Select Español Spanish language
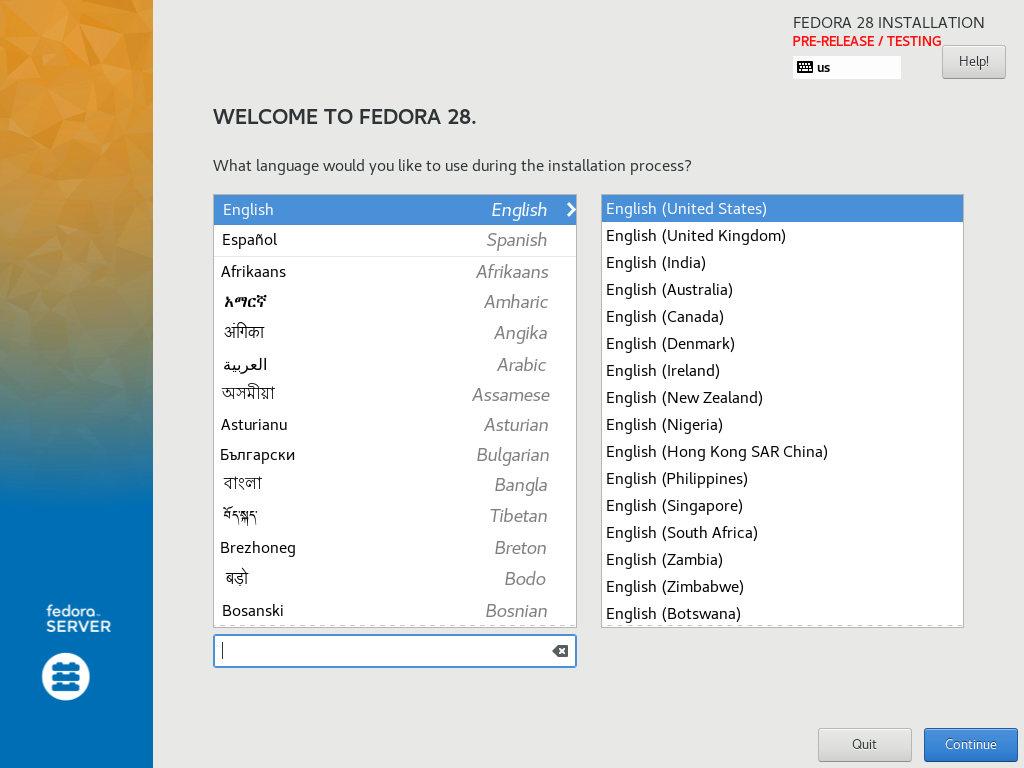 394,240
